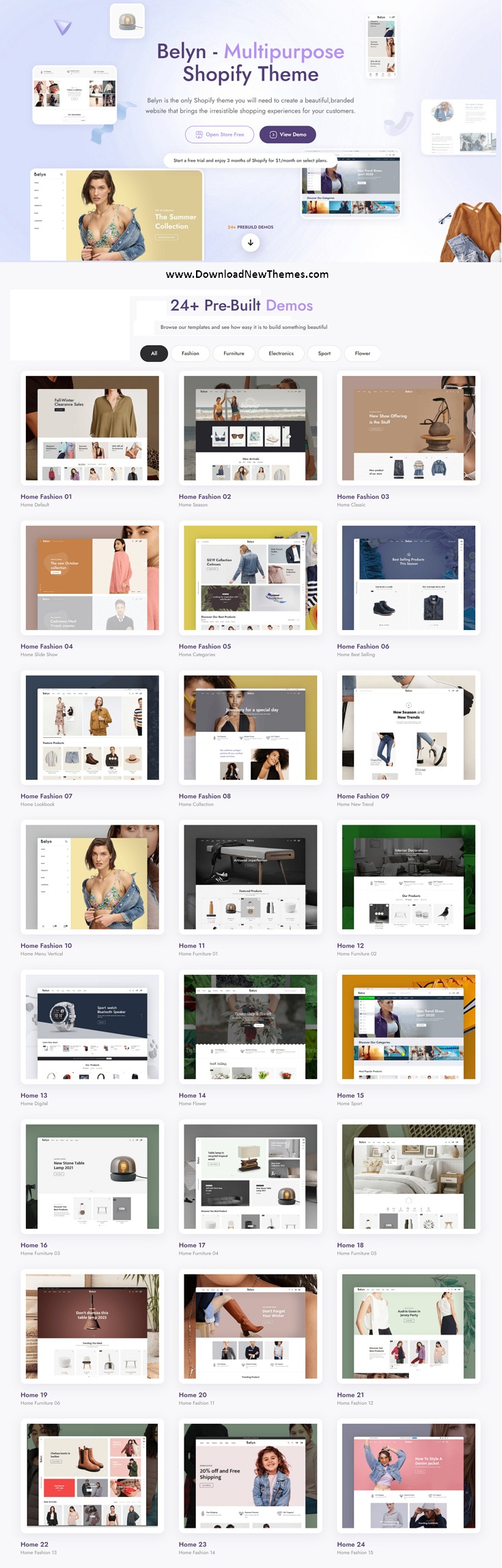Image resolution: width=502 pixels, height=1568 pixels.
Task: Open Home Fashion 05 demo thumbnail
Action: click(x=251, y=578)
